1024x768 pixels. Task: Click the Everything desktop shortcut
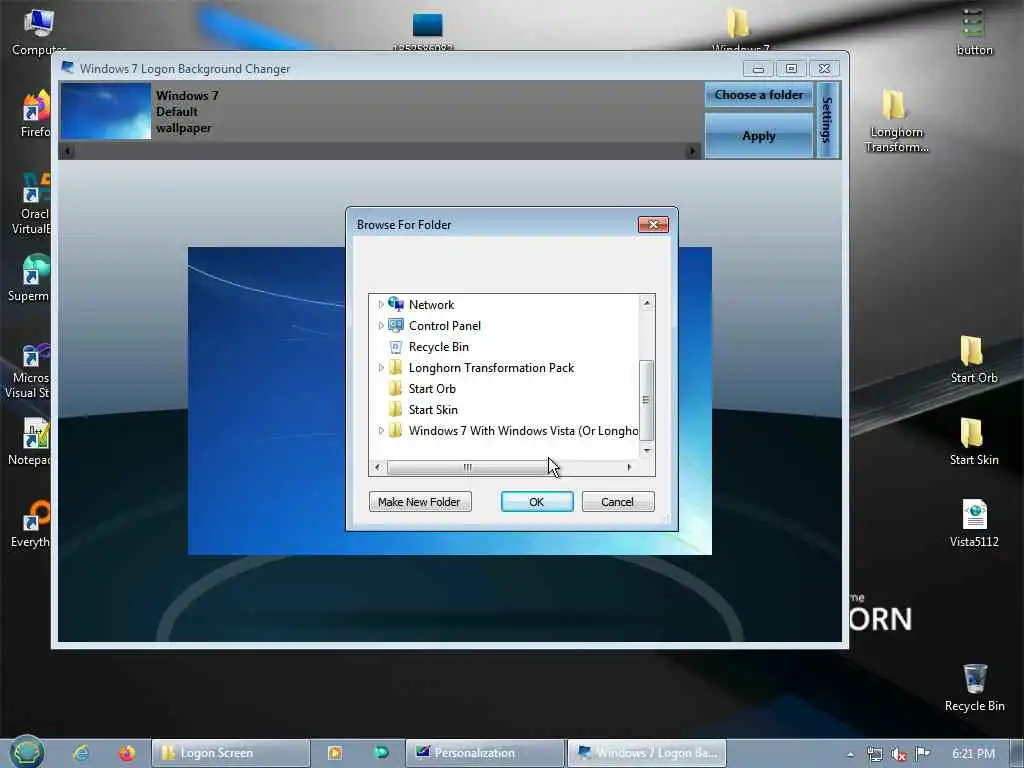point(31,524)
